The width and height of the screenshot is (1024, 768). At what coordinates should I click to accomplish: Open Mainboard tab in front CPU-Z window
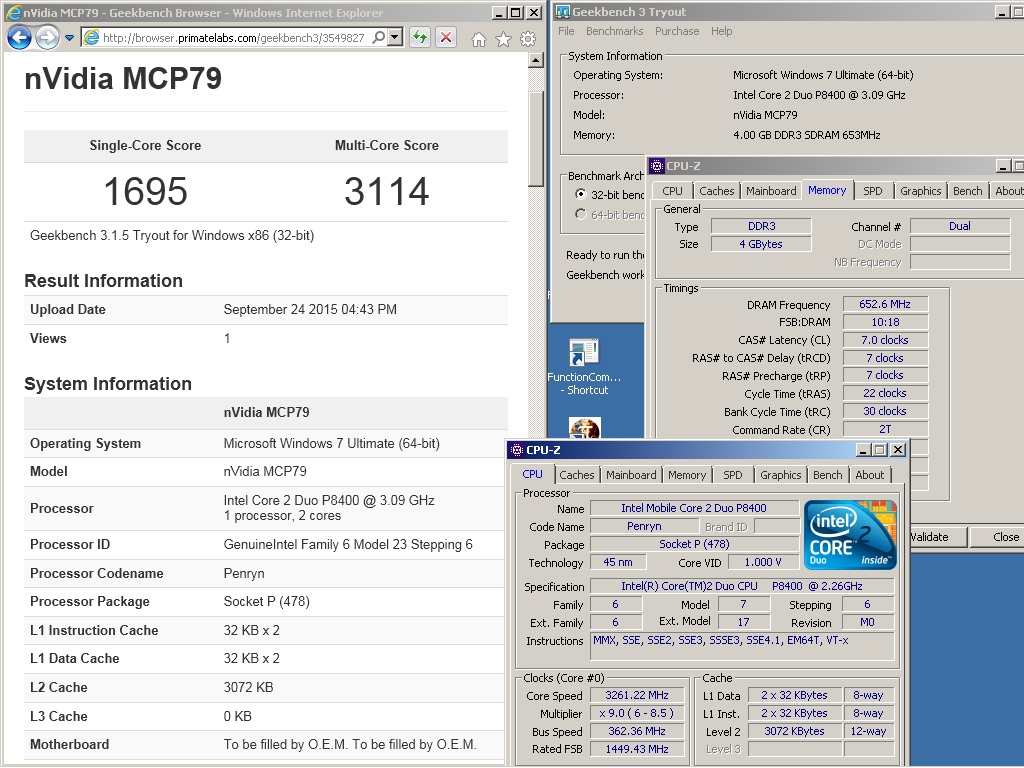pos(631,475)
